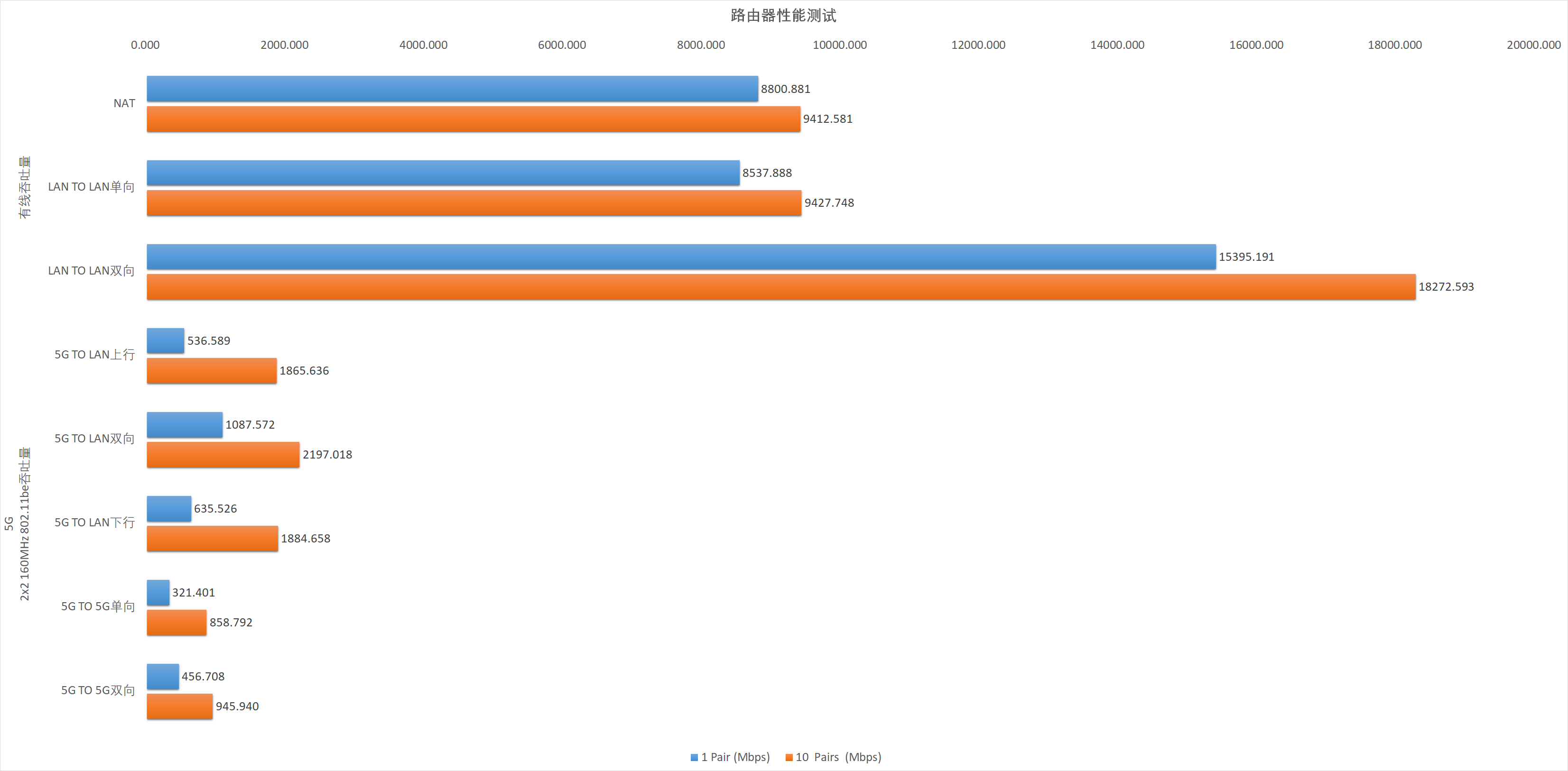Select the blue 5G TO 5G双向 bar

click(x=163, y=677)
